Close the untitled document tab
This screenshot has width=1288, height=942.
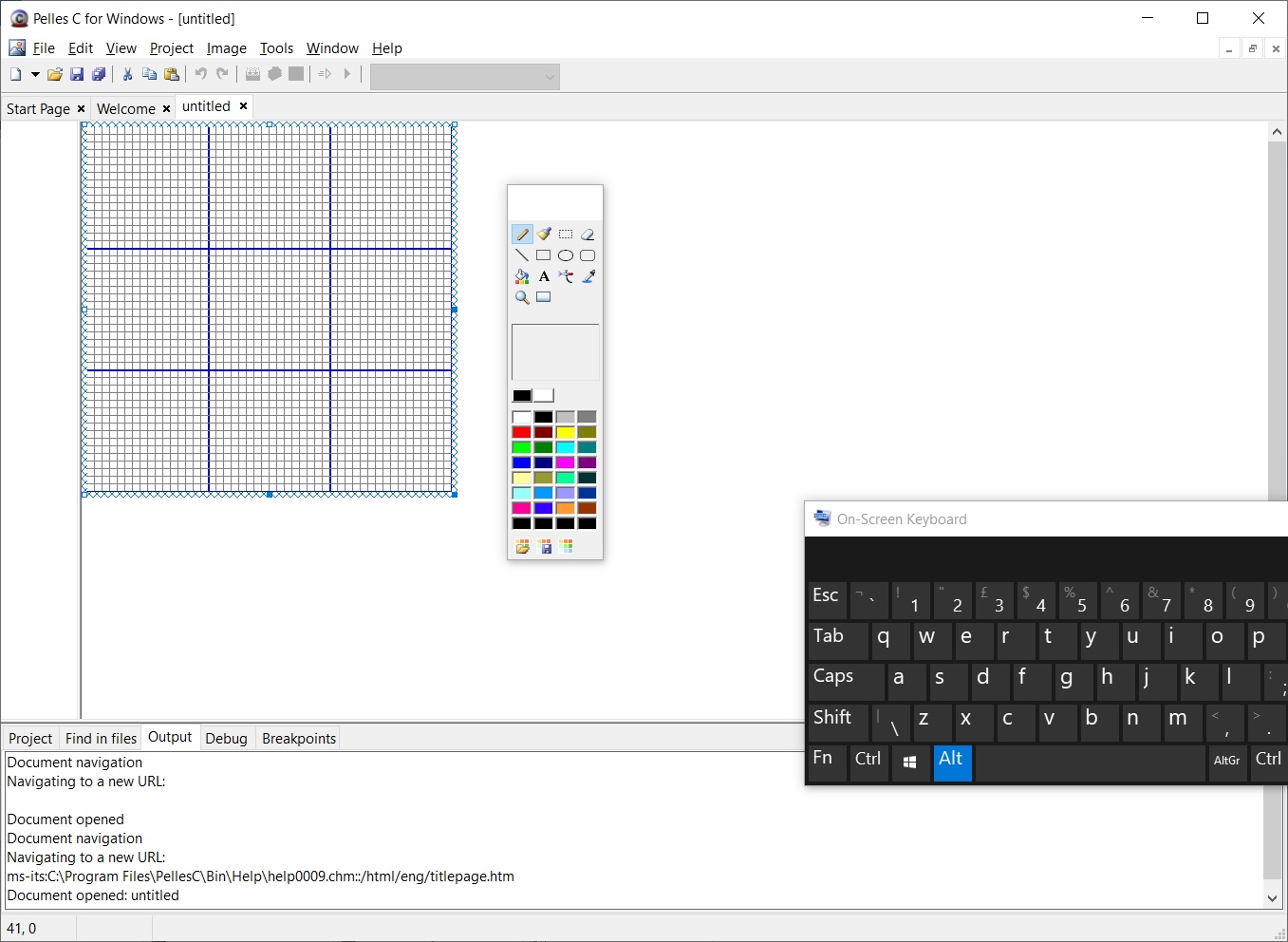244,106
